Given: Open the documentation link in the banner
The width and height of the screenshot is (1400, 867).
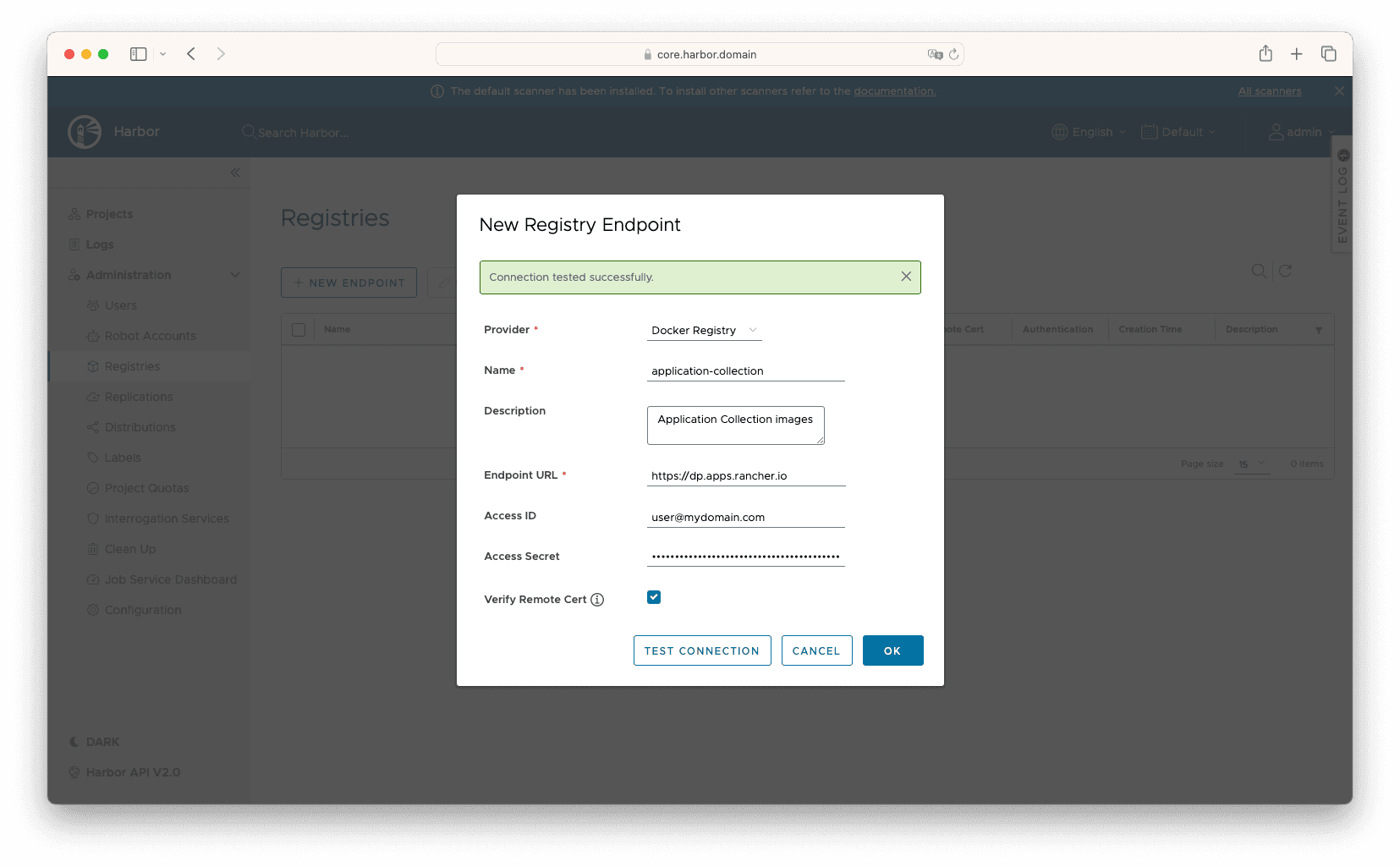Looking at the screenshot, I should [894, 91].
